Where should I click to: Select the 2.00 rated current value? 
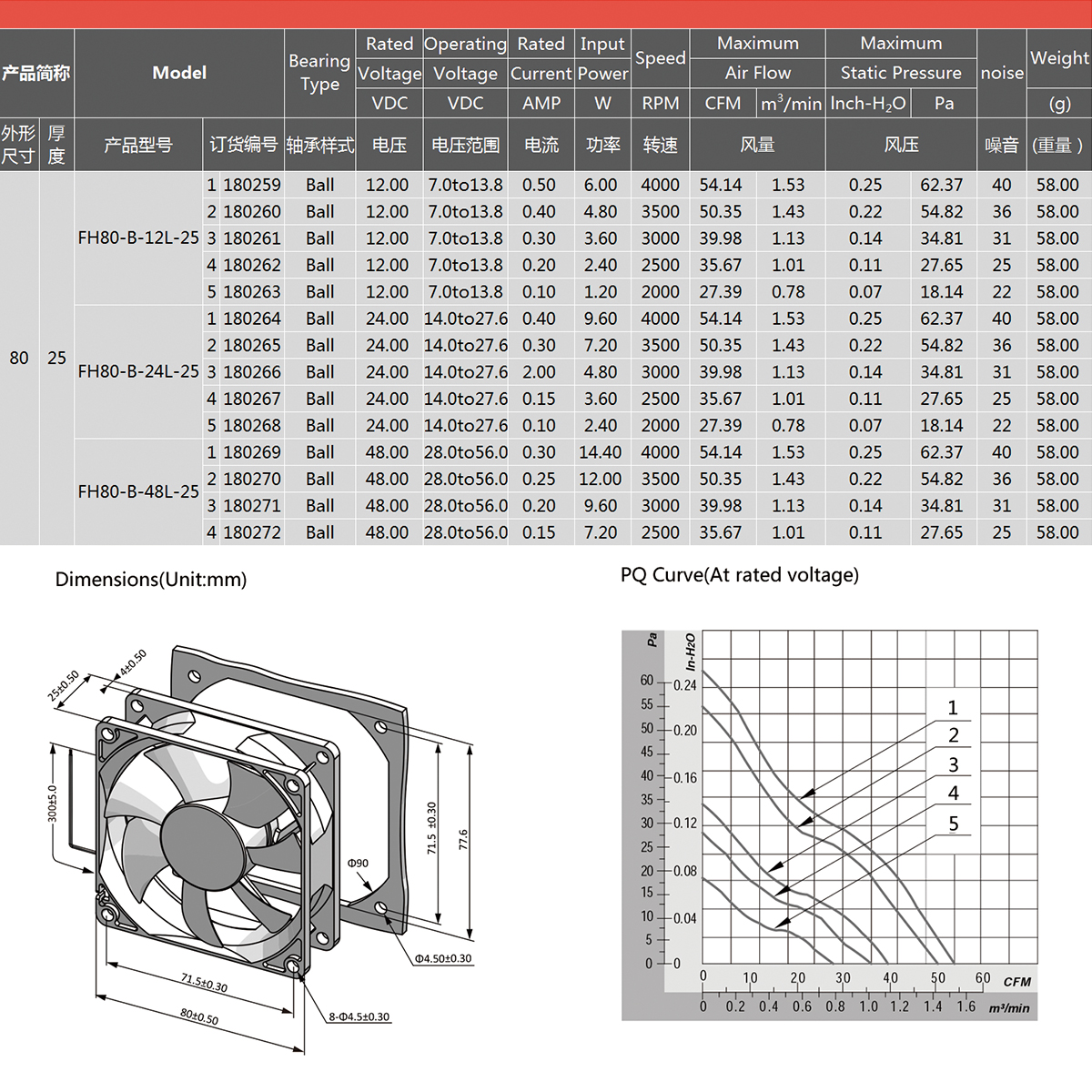click(539, 372)
